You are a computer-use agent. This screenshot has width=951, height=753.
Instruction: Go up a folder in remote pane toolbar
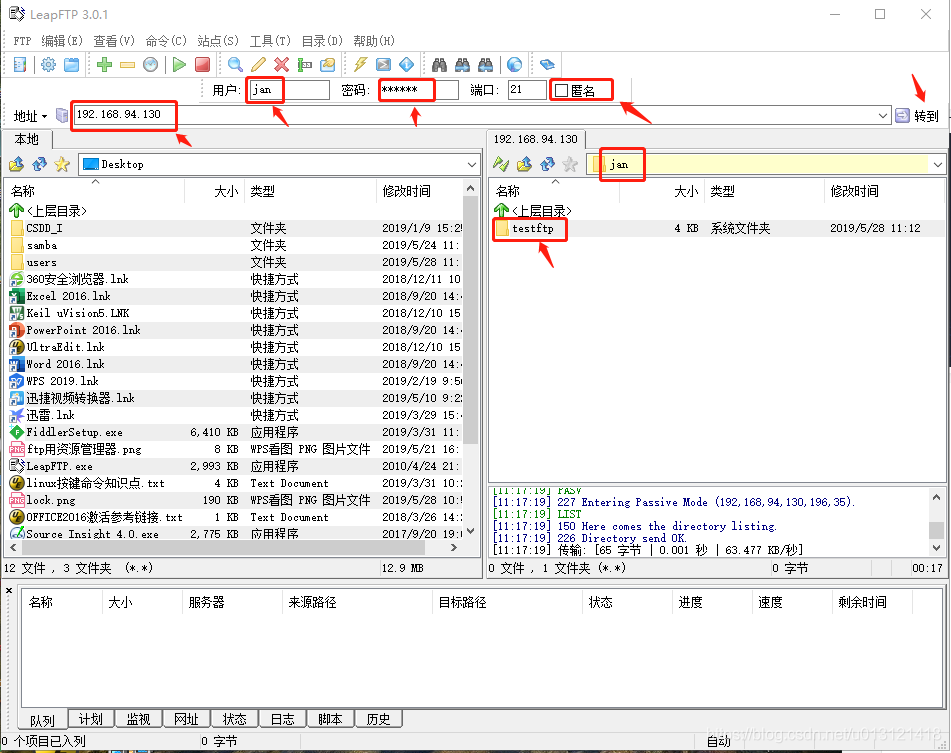(524, 164)
